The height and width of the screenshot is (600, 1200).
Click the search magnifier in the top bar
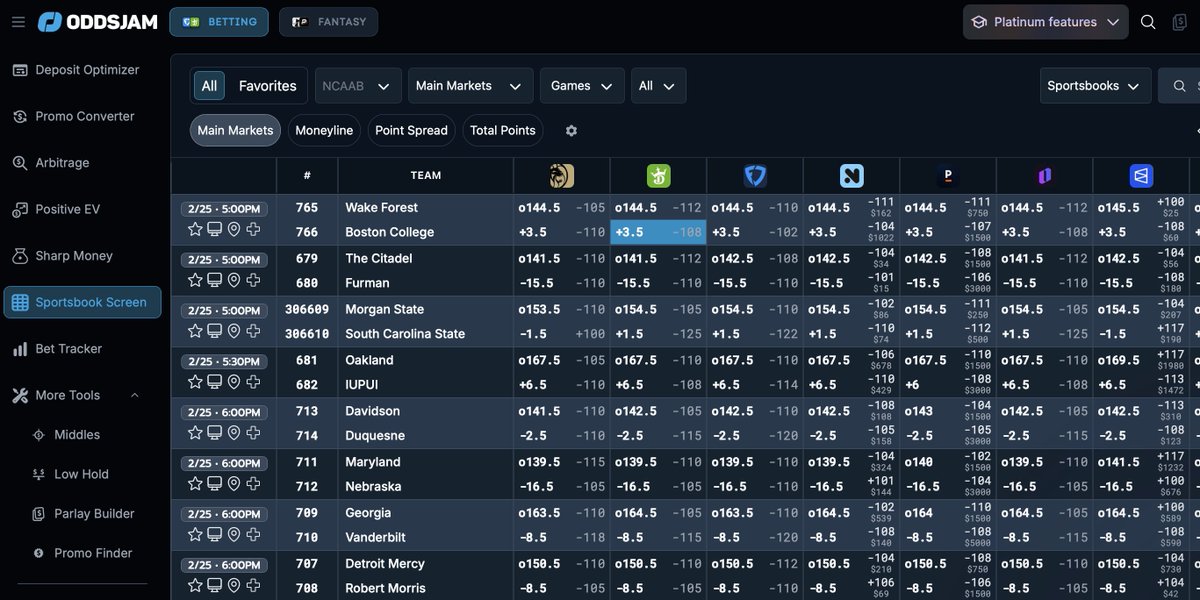(1148, 20)
